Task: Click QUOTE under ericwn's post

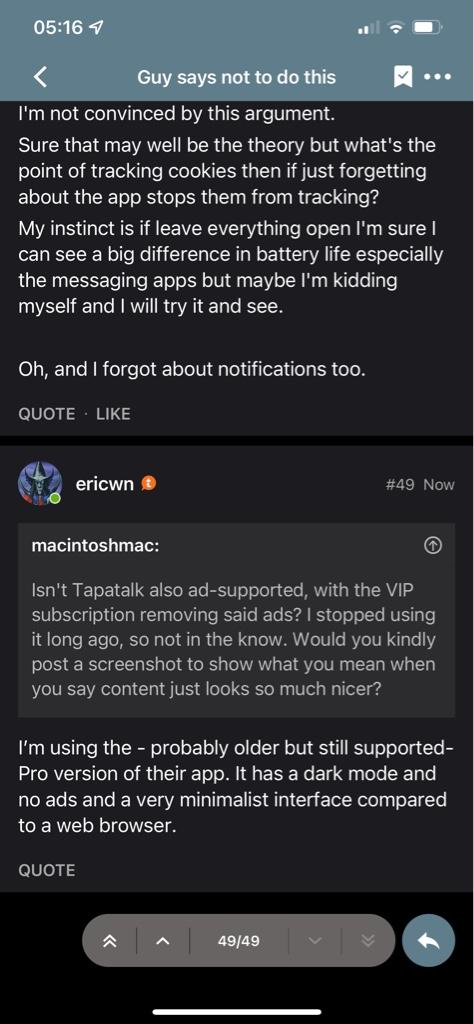Action: click(x=46, y=870)
